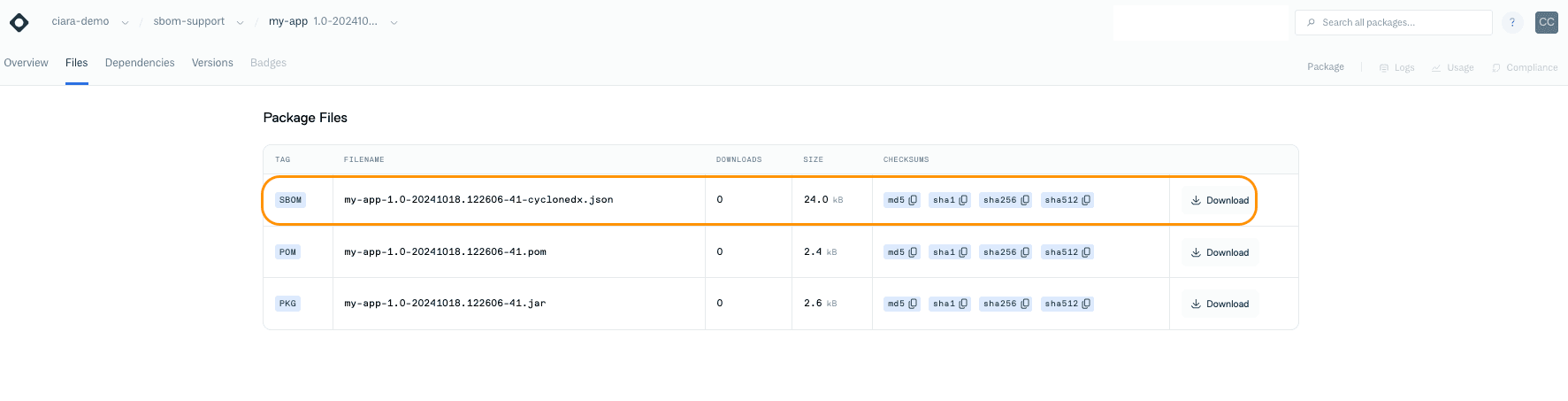Download the my-app .jar package

[1220, 305]
